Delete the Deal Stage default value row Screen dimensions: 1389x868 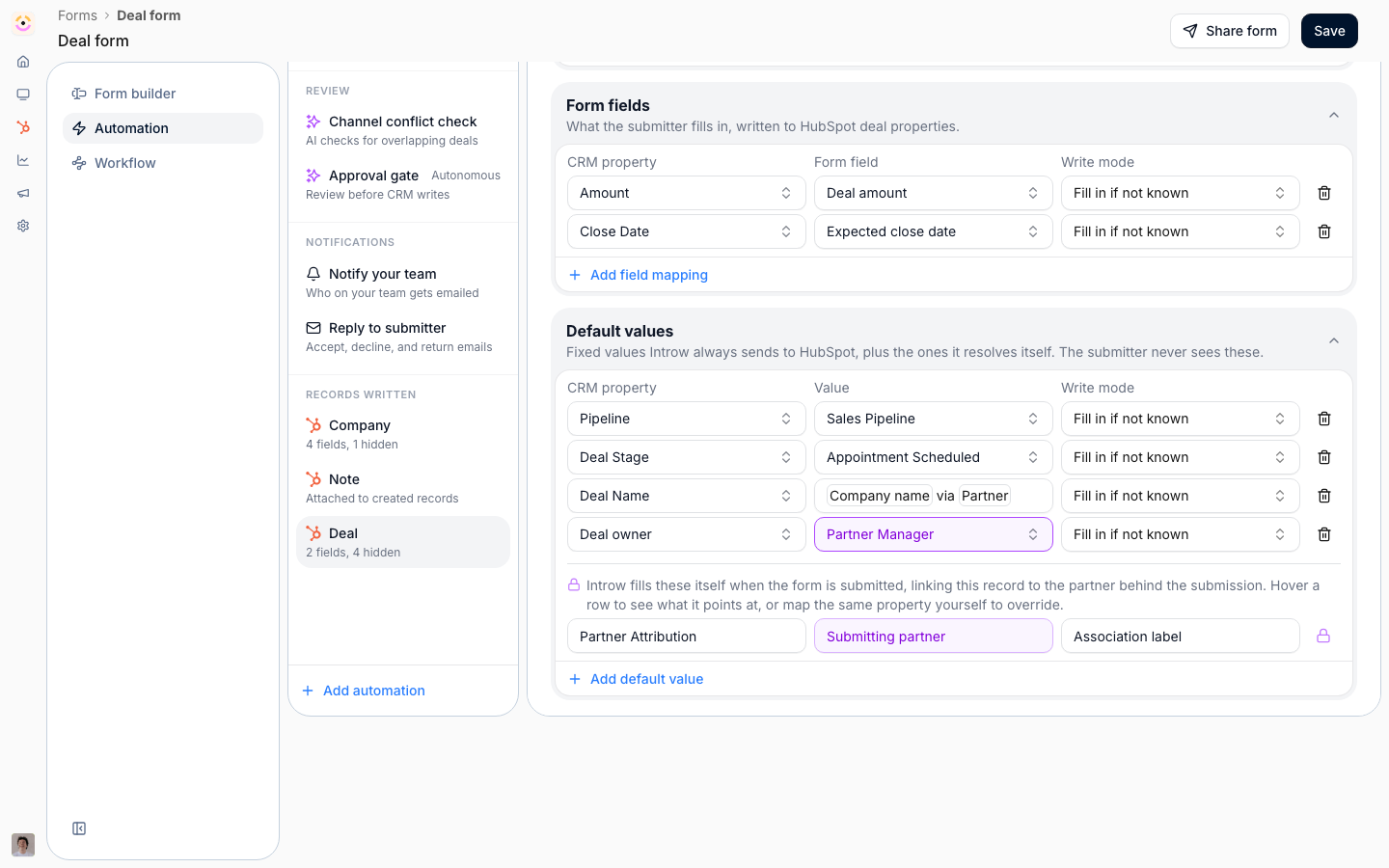coord(1324,457)
